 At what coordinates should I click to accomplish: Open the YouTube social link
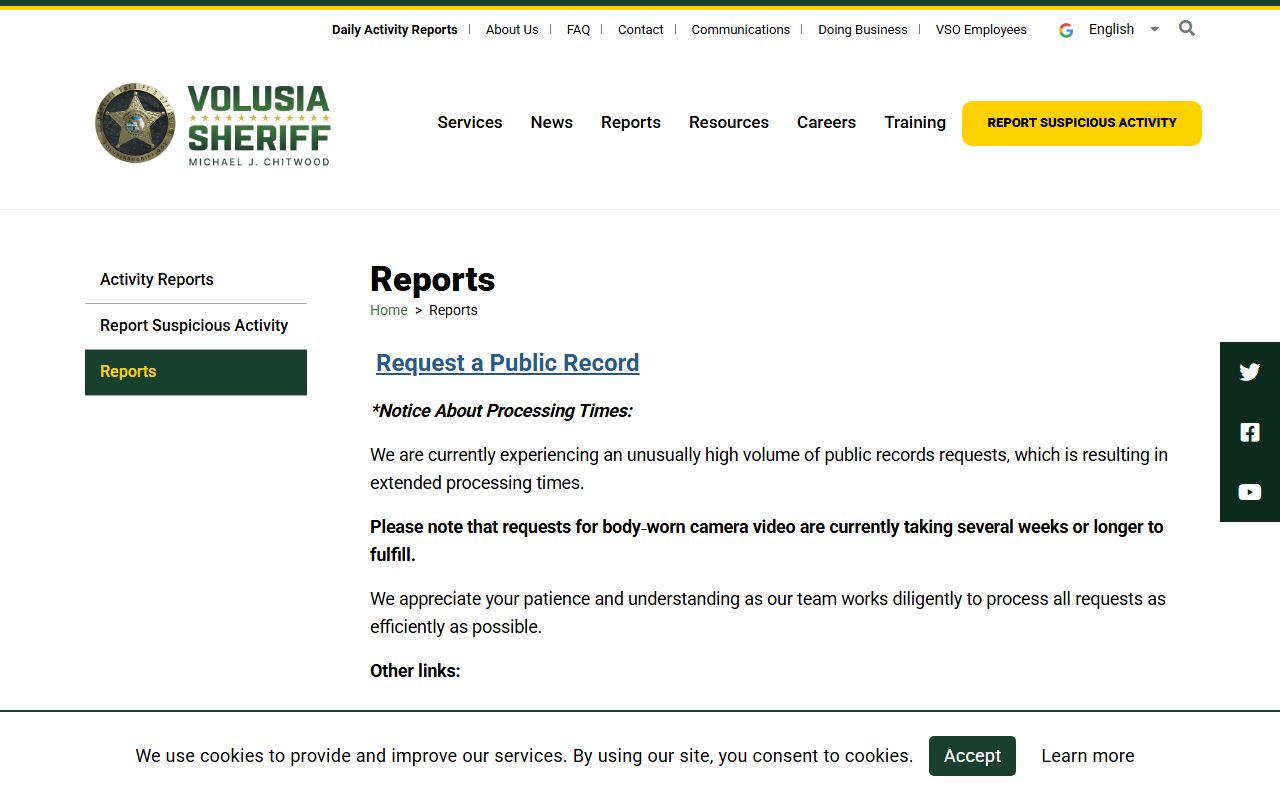click(1250, 492)
